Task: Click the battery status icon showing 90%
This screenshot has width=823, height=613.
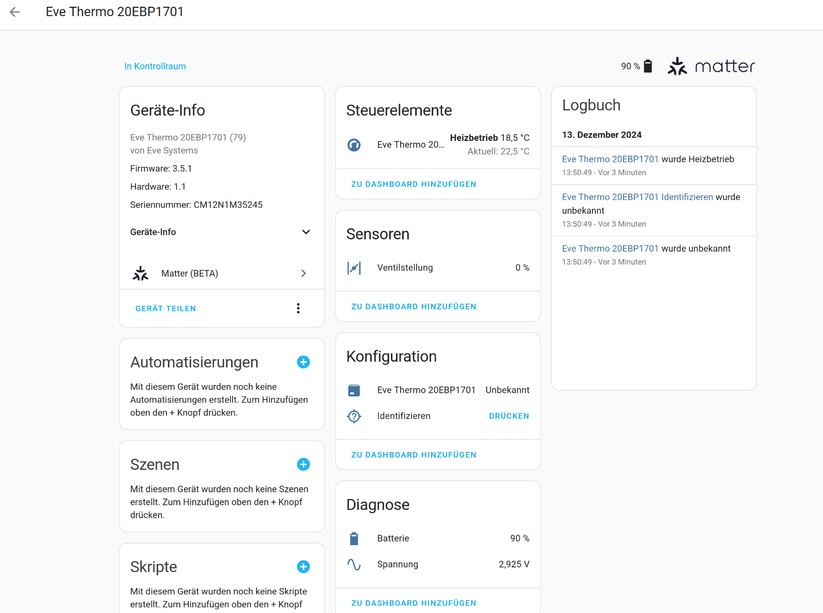Action: click(x=648, y=65)
